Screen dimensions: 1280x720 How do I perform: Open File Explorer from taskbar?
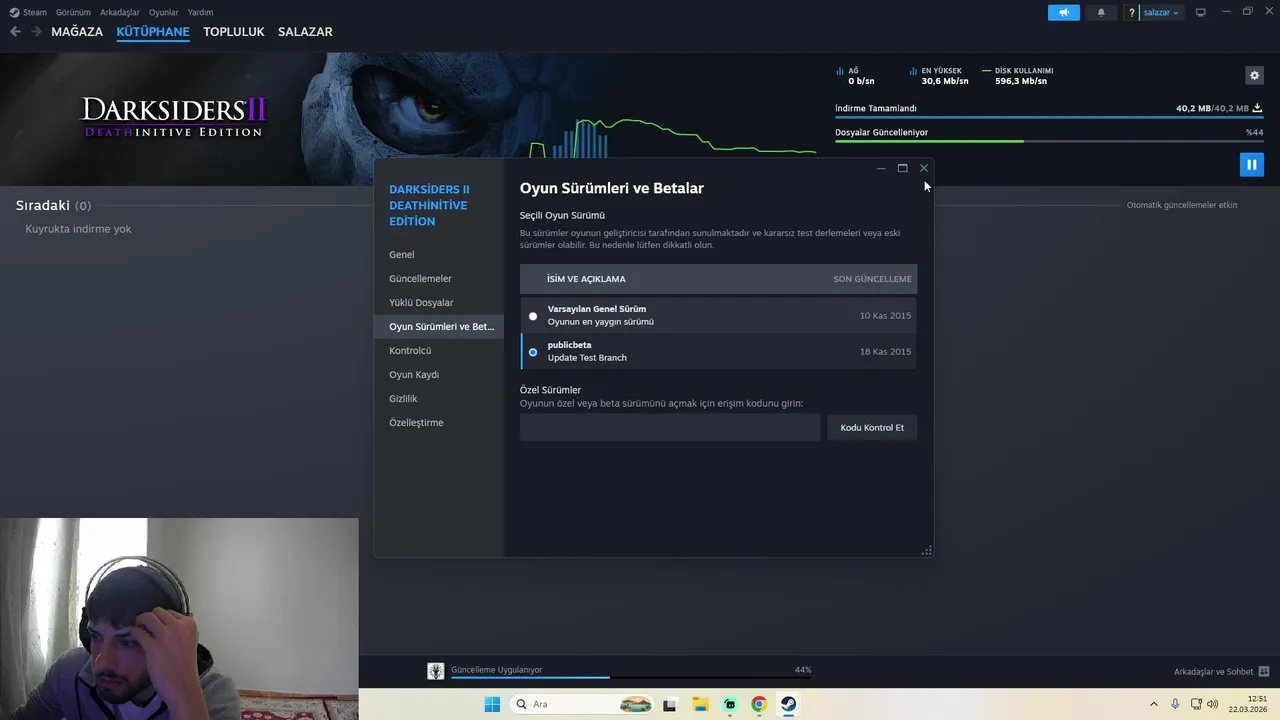(x=700, y=704)
